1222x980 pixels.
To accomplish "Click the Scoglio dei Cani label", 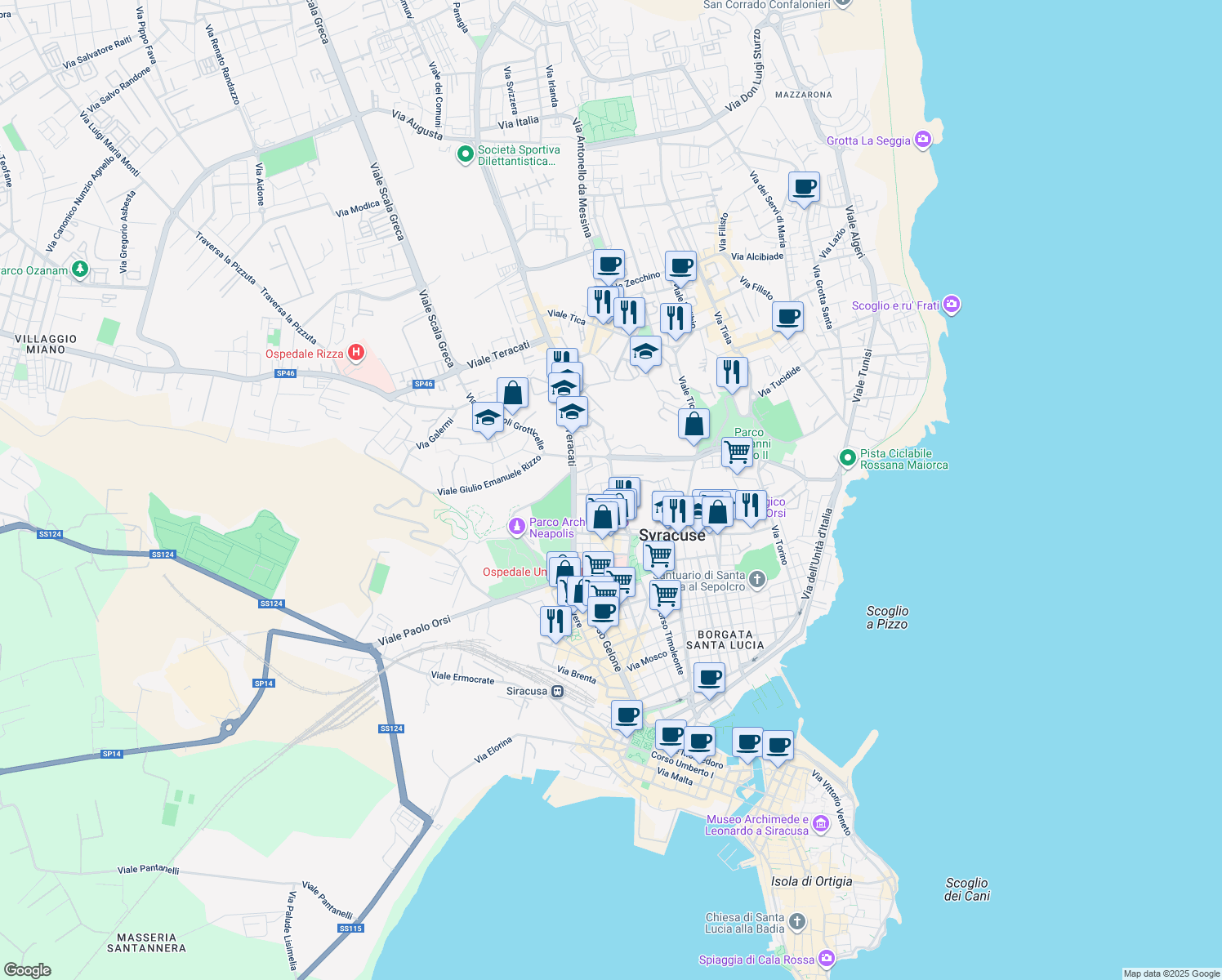I will pos(967,889).
